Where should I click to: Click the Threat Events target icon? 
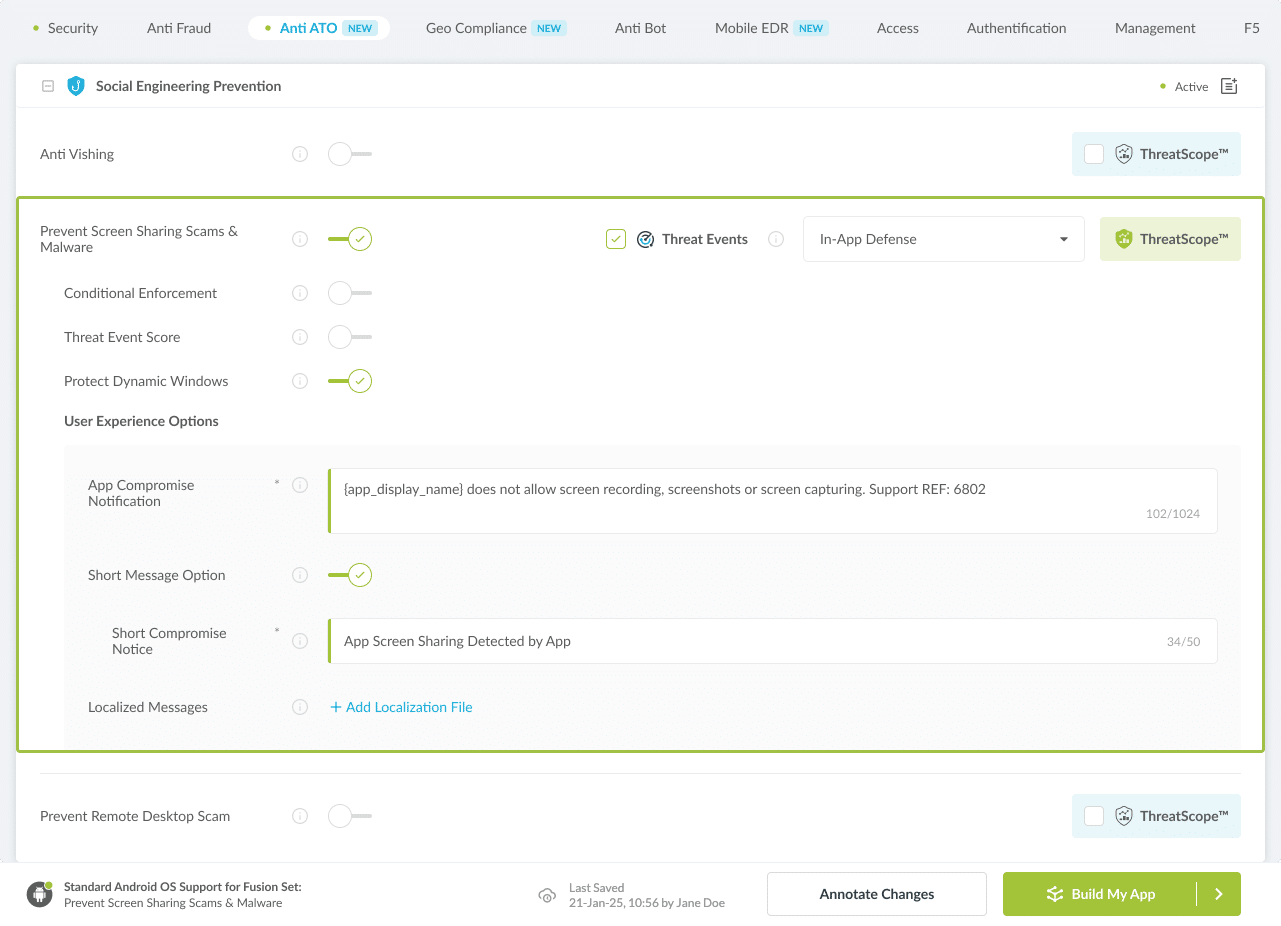(x=645, y=239)
